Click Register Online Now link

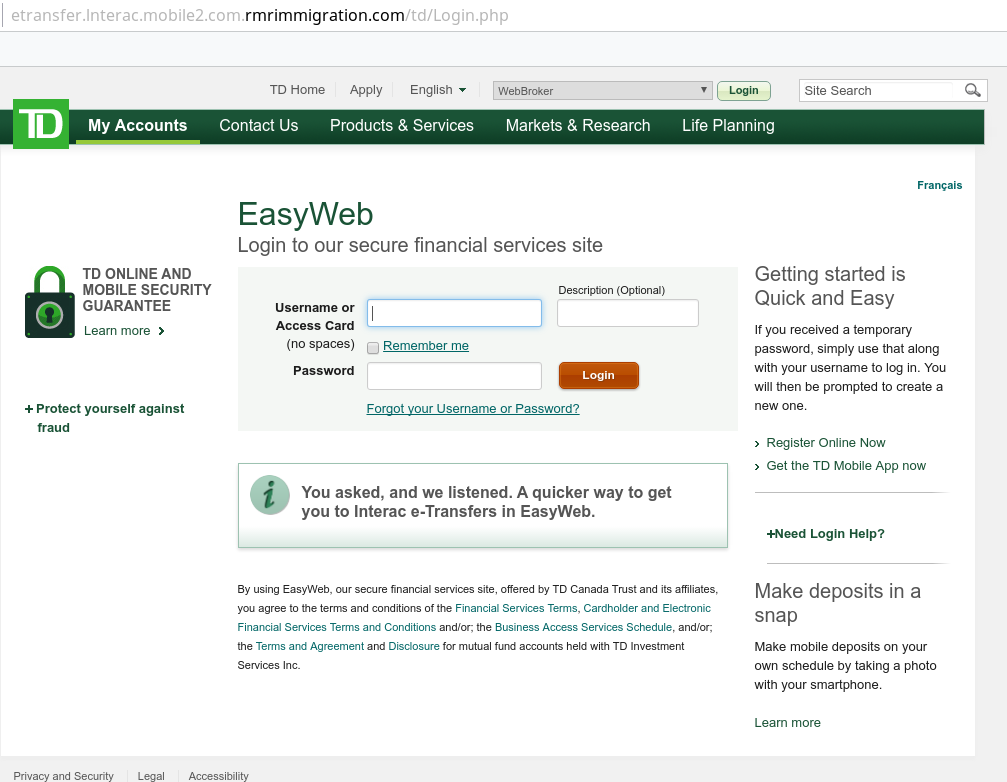click(x=825, y=443)
